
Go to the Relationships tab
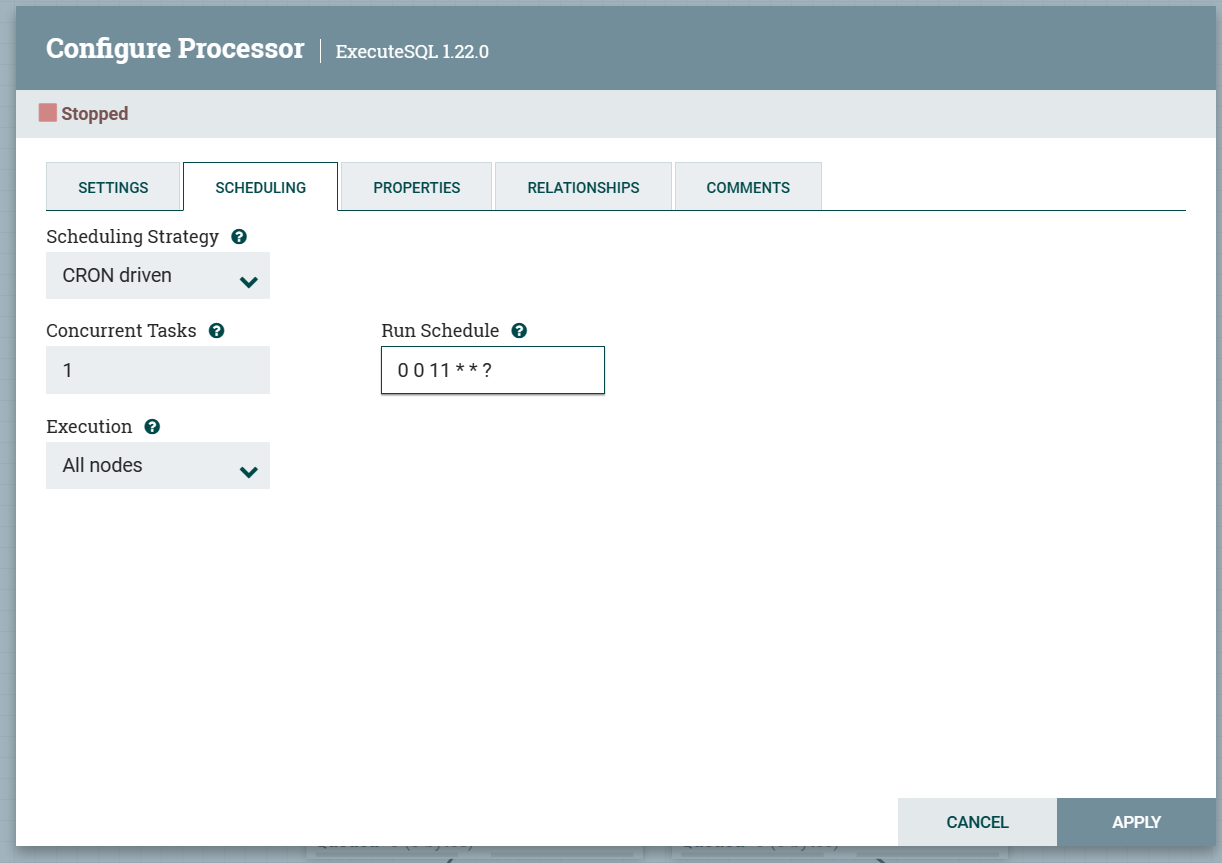pyautogui.click(x=584, y=187)
